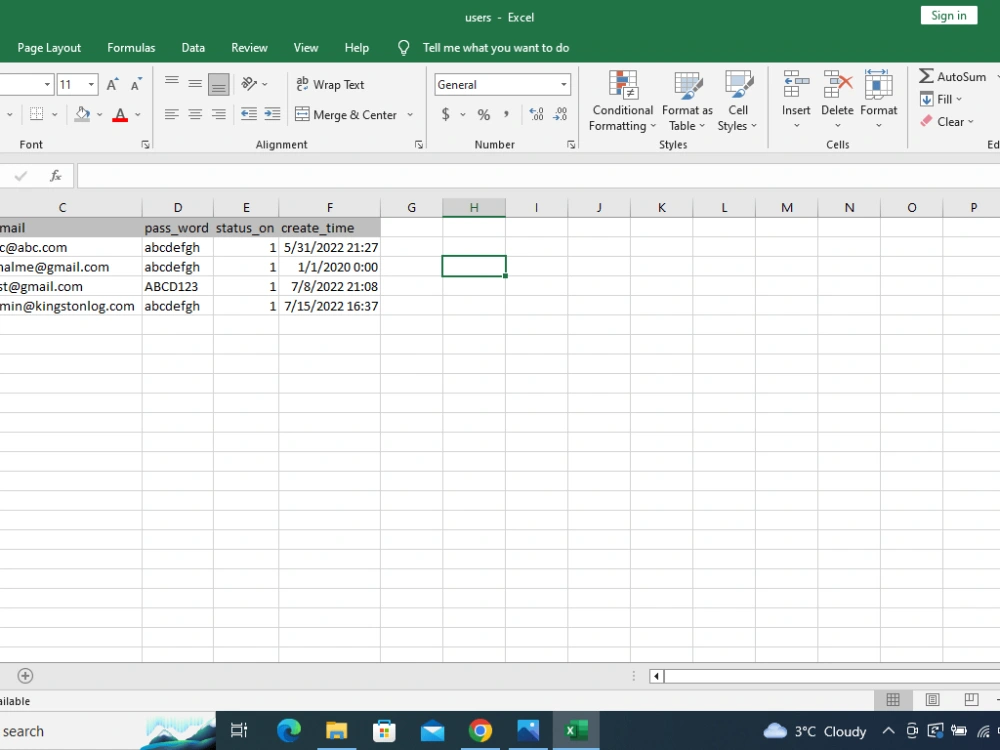The width and height of the screenshot is (1000, 750).
Task: Increase indent of cell contents
Action: [x=272, y=114]
